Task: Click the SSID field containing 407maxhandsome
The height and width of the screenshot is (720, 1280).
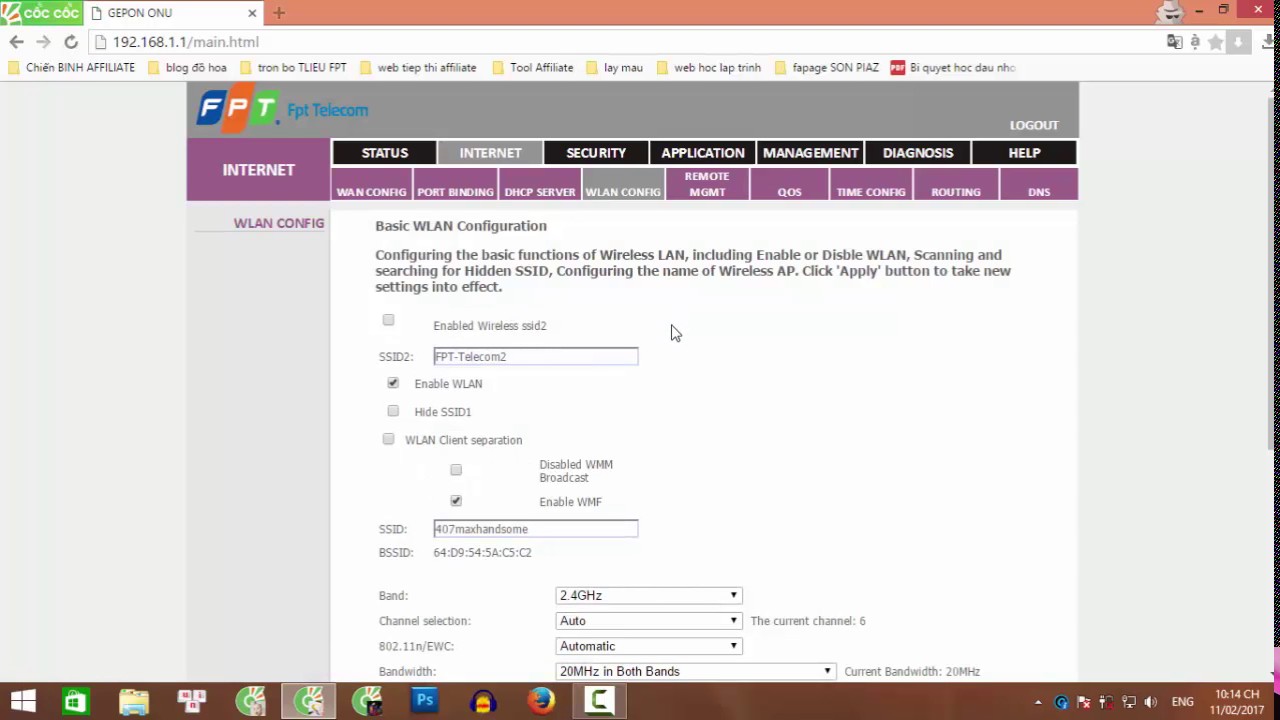Action: point(535,529)
